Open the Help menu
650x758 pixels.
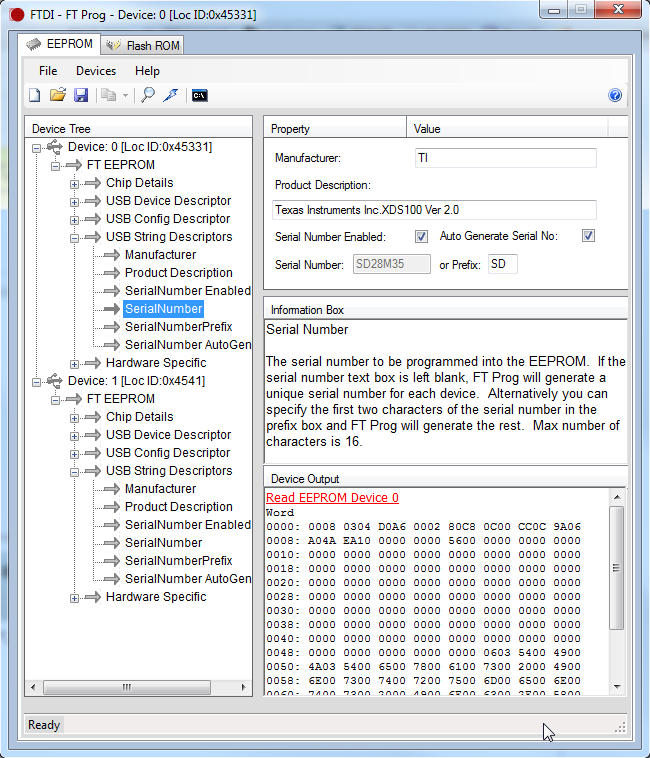[x=147, y=71]
